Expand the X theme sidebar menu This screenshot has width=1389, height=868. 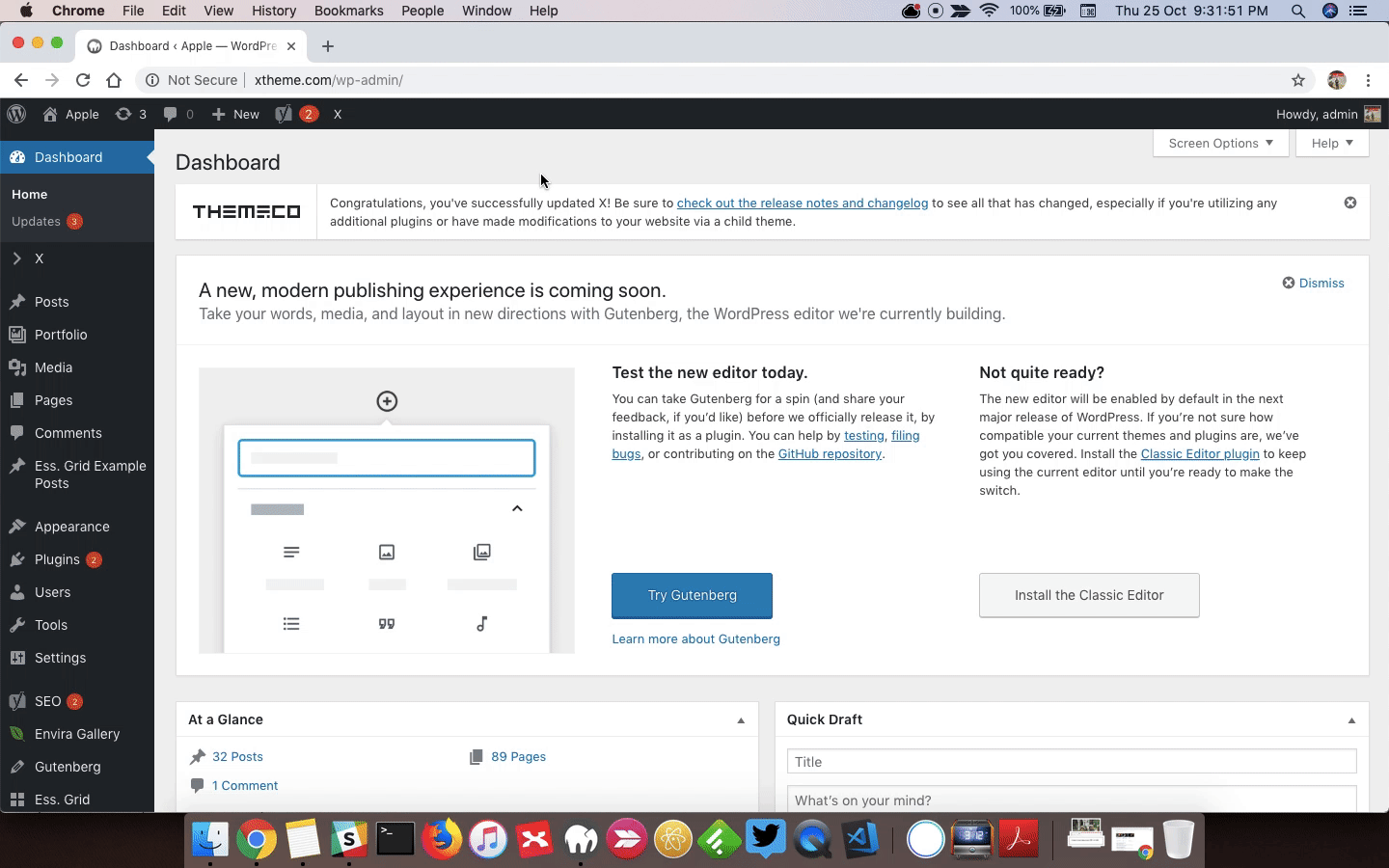tap(39, 258)
